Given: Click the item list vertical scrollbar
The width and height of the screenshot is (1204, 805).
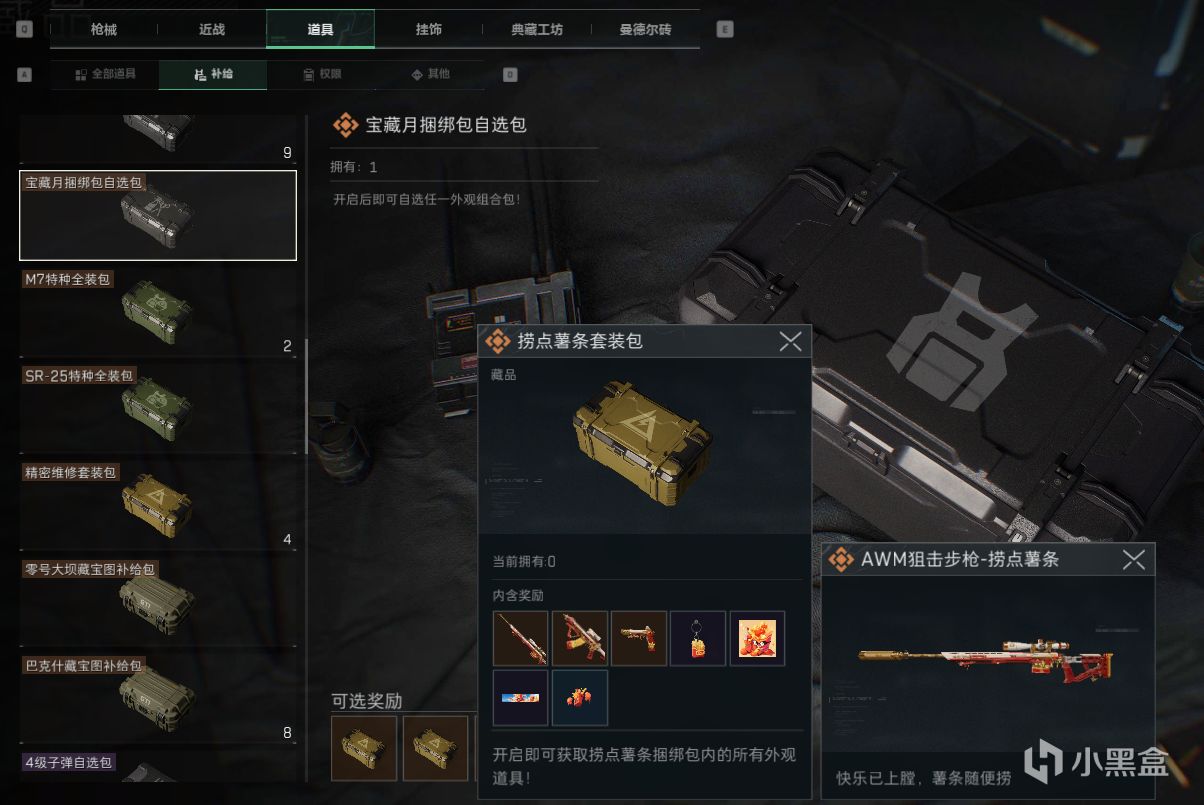Looking at the screenshot, I should pyautogui.click(x=307, y=397).
